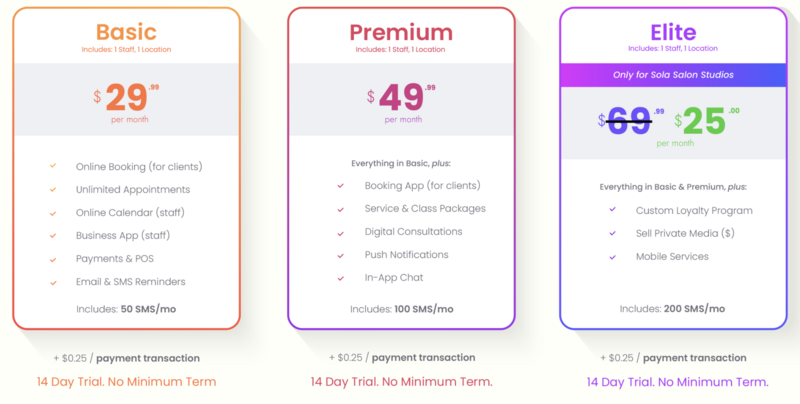Click the $29.99 per month price
The height and width of the screenshot is (404, 800).
tap(126, 103)
